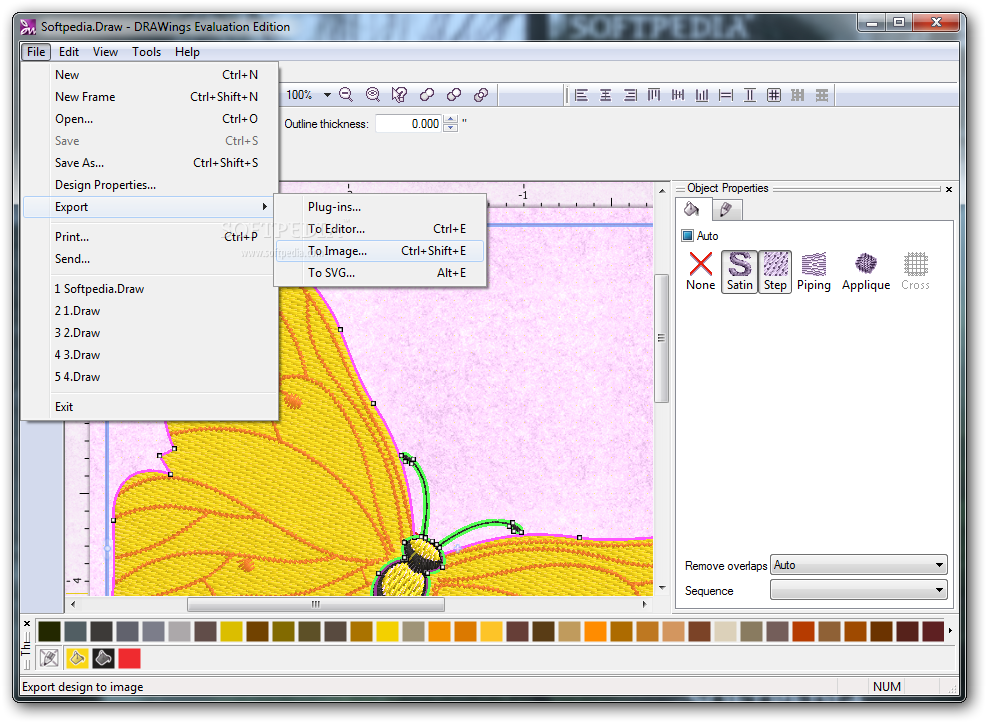The image size is (987, 723).
Task: Click the same width sizing icon
Action: coord(726,95)
